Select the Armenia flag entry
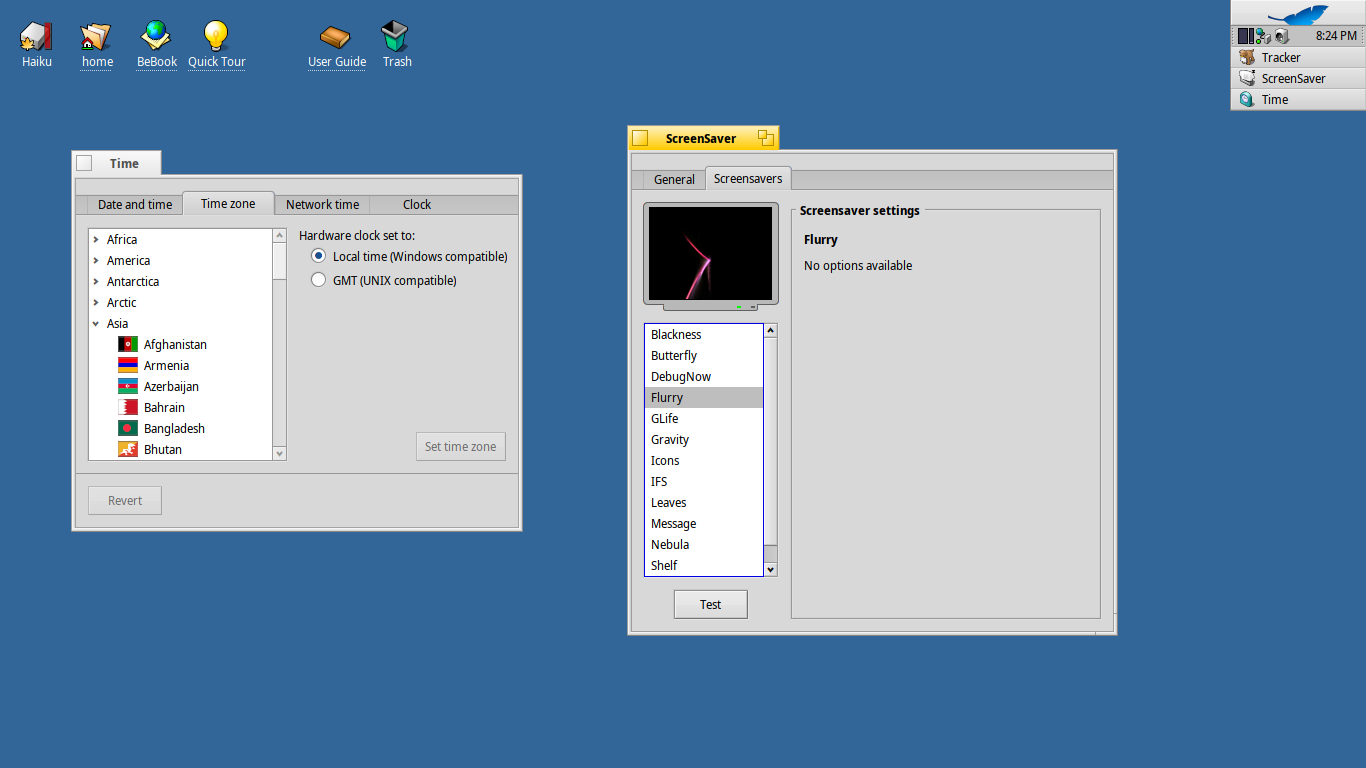The image size is (1366, 768). tap(128, 365)
